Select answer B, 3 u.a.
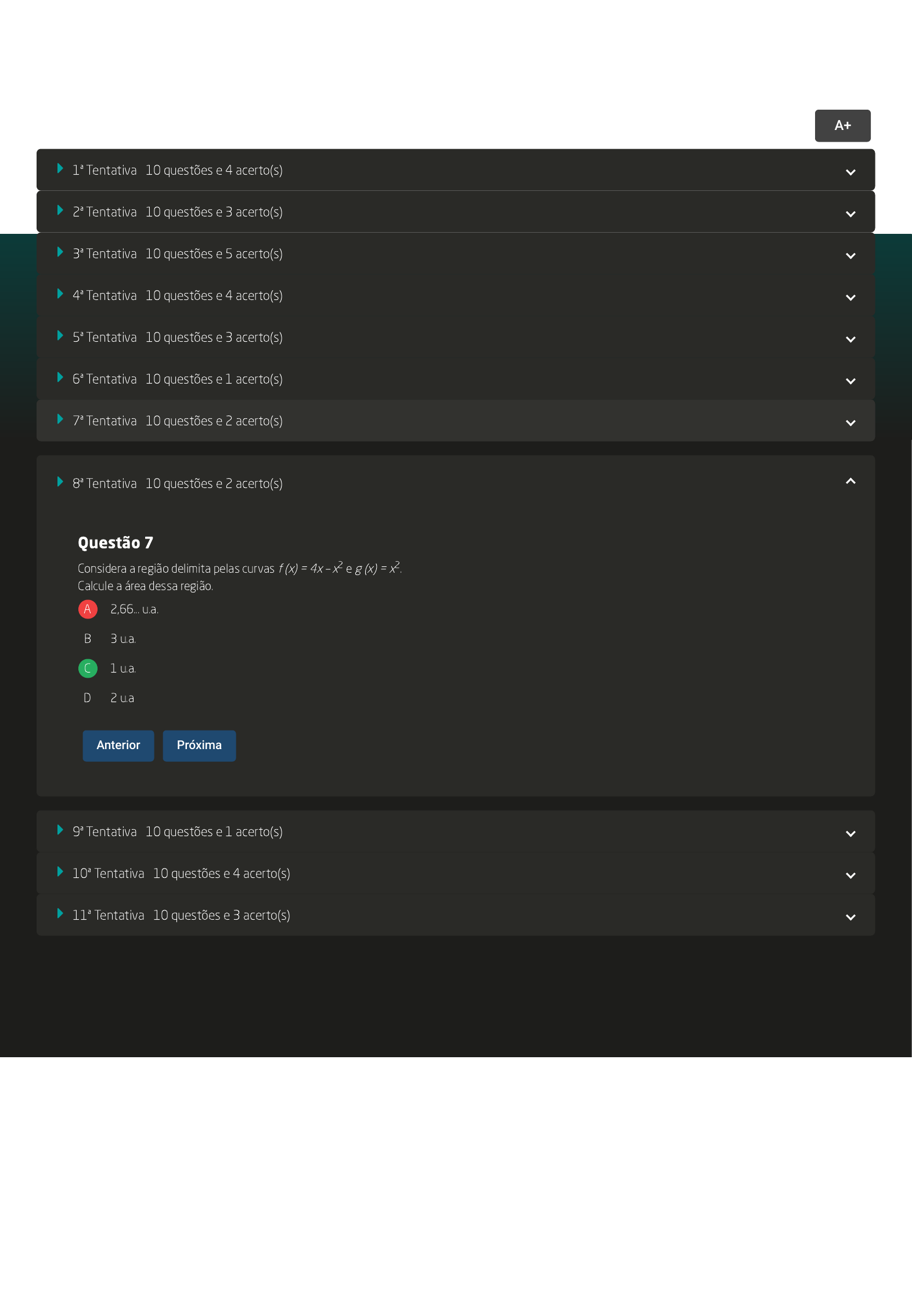Image resolution: width=912 pixels, height=1316 pixels. 88,639
